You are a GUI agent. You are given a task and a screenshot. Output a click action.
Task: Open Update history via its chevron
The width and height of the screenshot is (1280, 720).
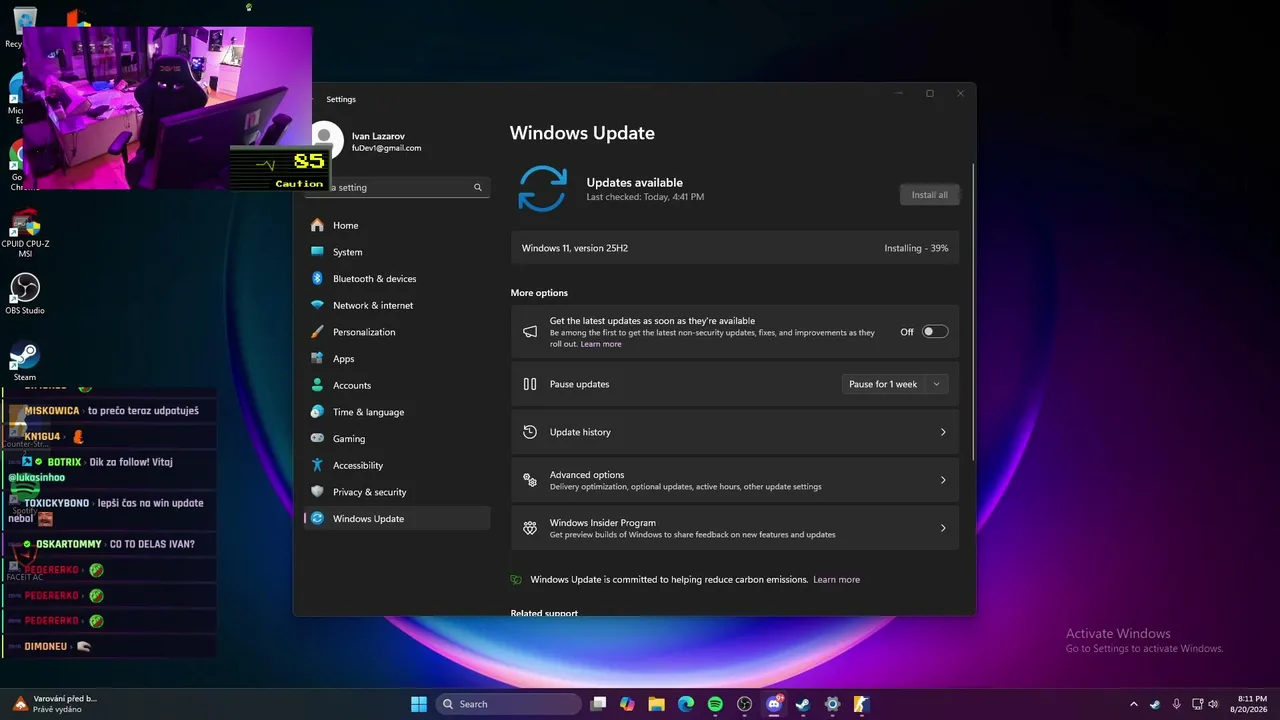point(942,432)
